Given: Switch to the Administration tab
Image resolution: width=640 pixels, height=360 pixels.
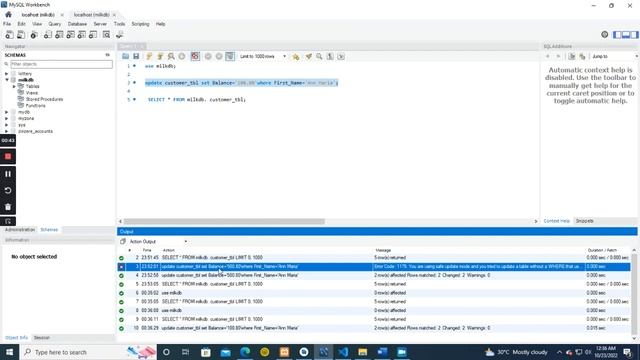Looking at the screenshot, I should click(x=20, y=230).
